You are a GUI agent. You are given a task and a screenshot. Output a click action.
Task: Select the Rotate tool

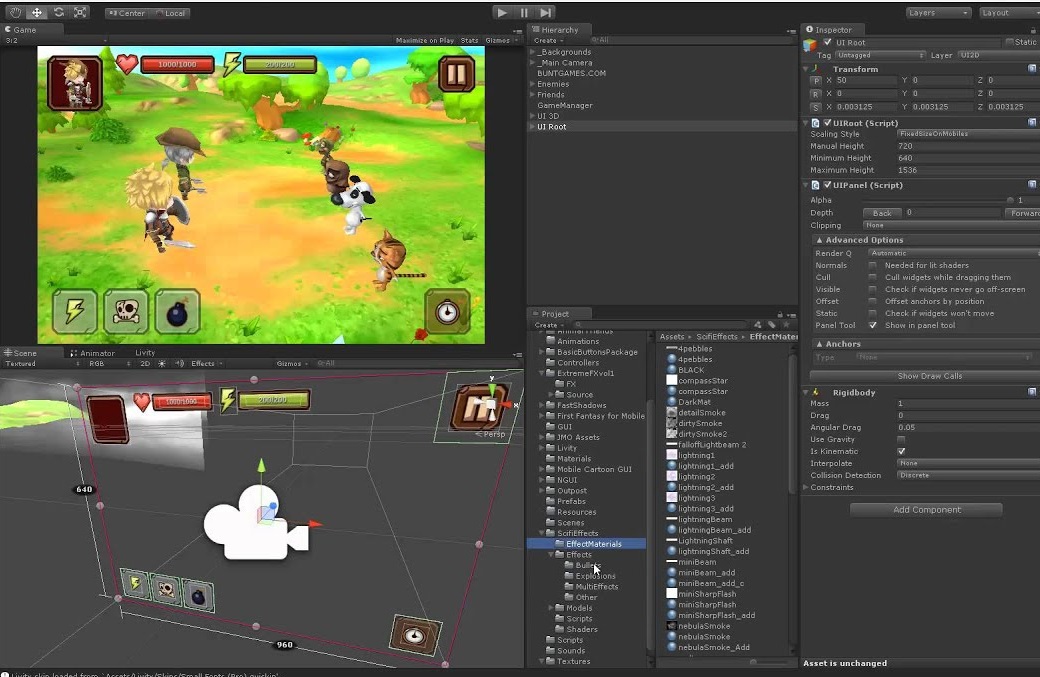[60, 13]
